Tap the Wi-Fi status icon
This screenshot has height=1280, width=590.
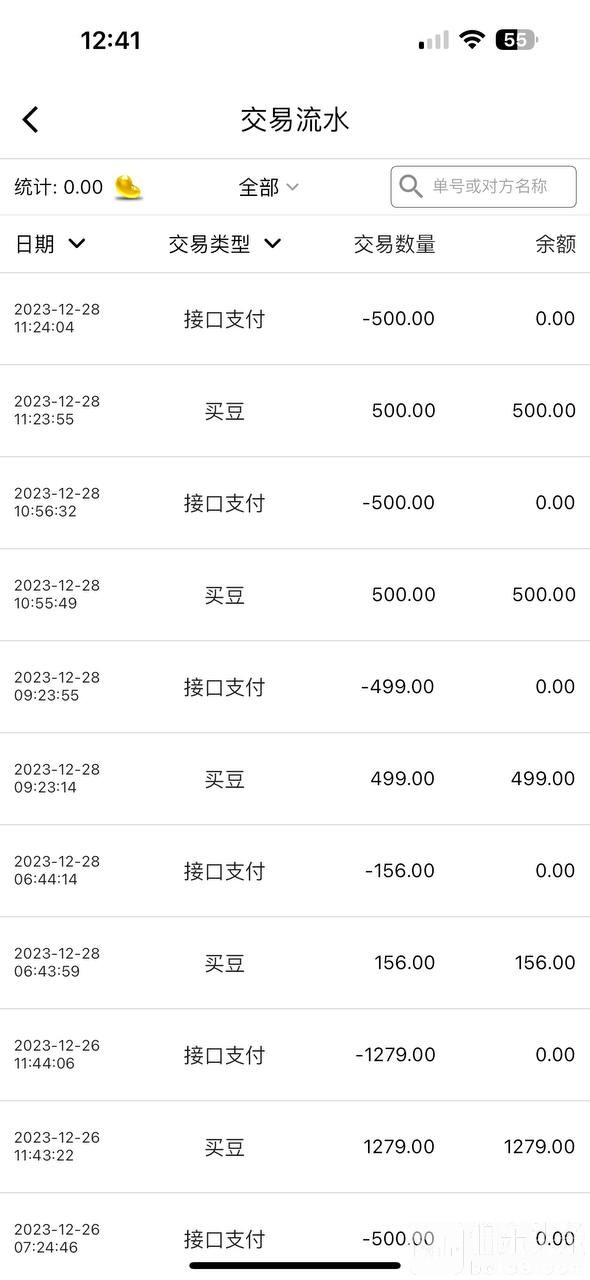point(472,40)
